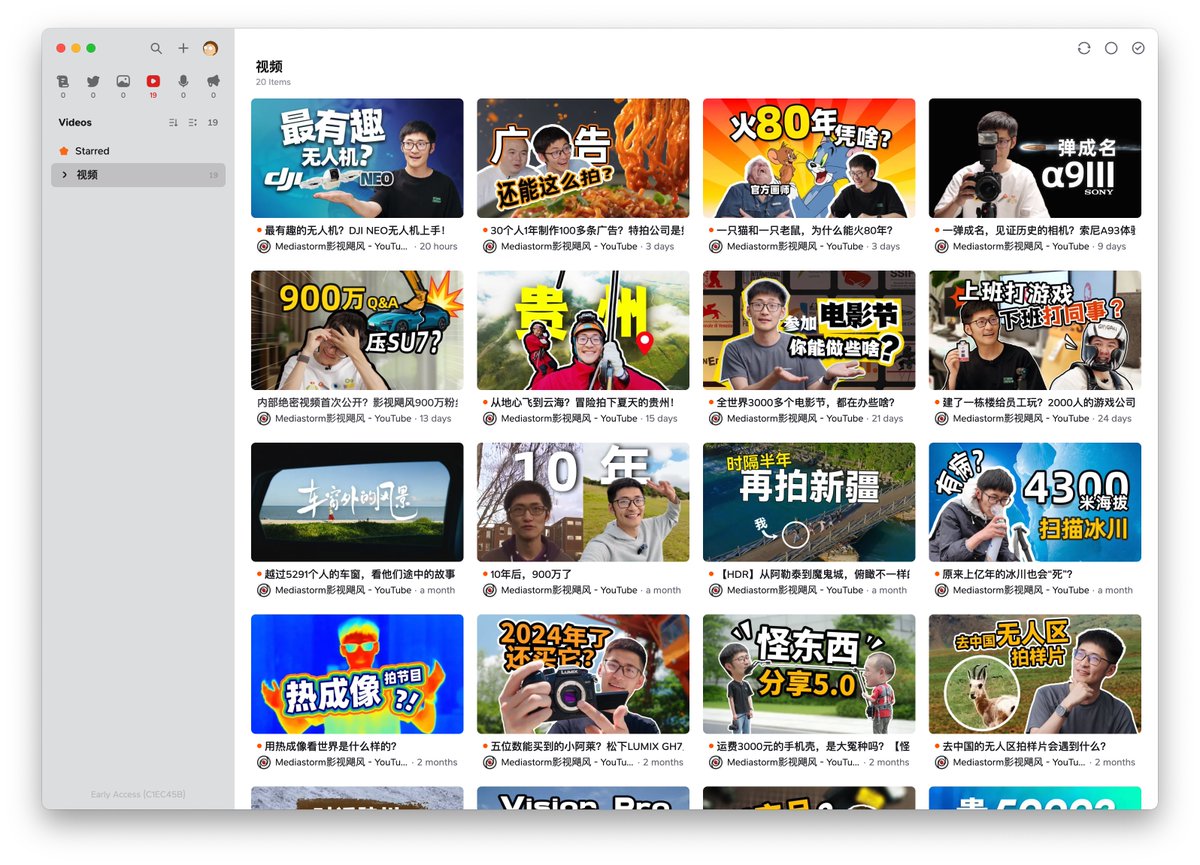Open the 900万 Q&A 压SU7 thumbnail
The image size is (1200, 865).
click(x=357, y=330)
